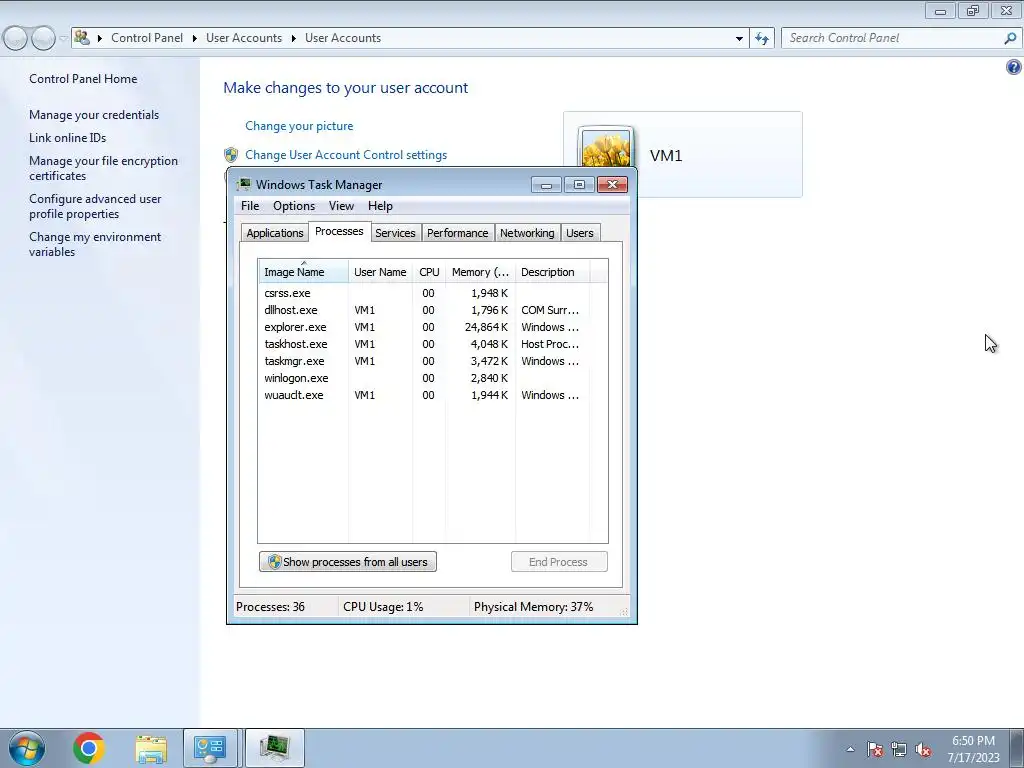Minimize the Control Panel window
Screen dimensions: 1024x768
click(940, 10)
